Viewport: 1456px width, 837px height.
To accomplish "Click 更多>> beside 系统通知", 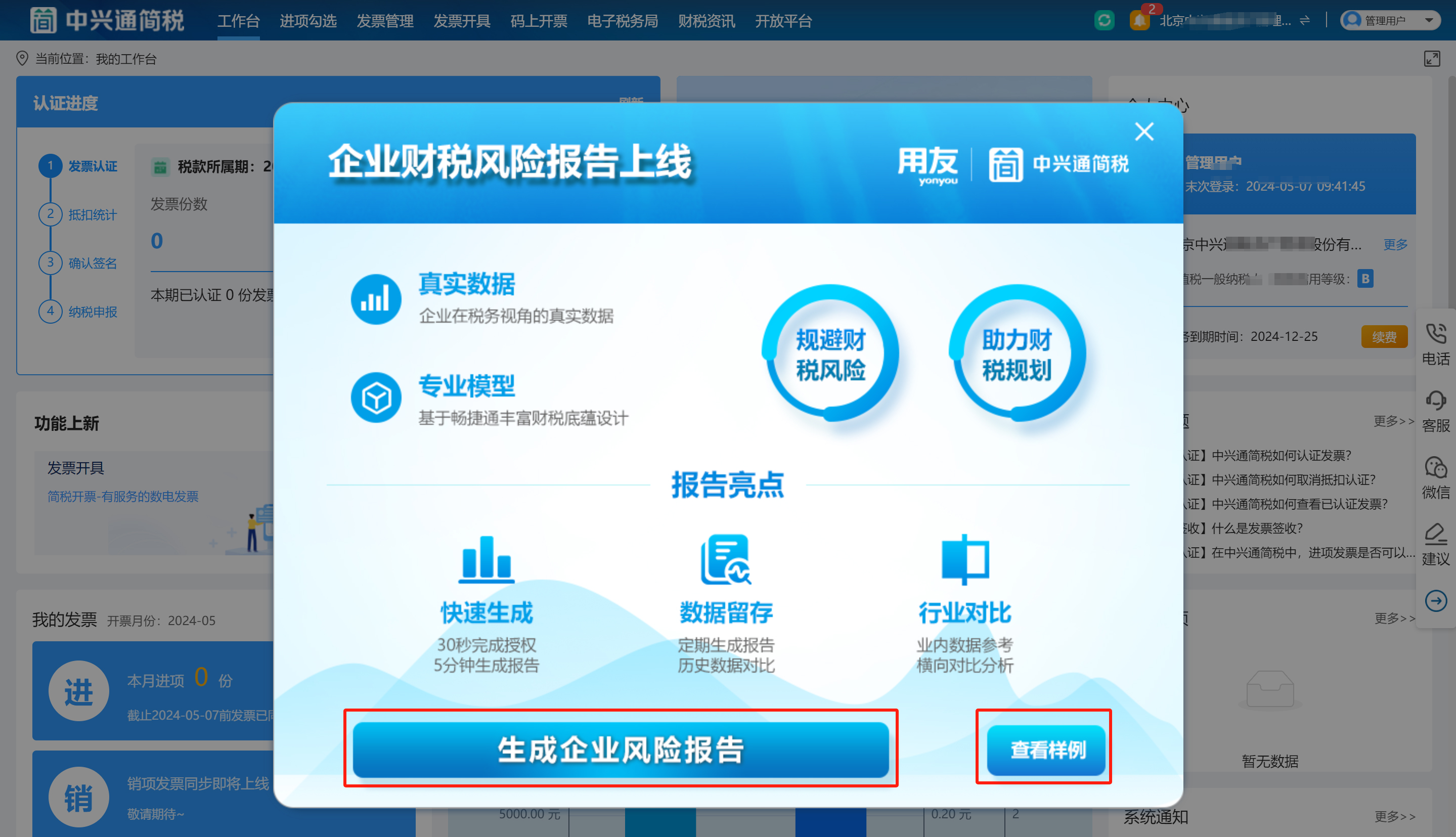I will 1394,816.
